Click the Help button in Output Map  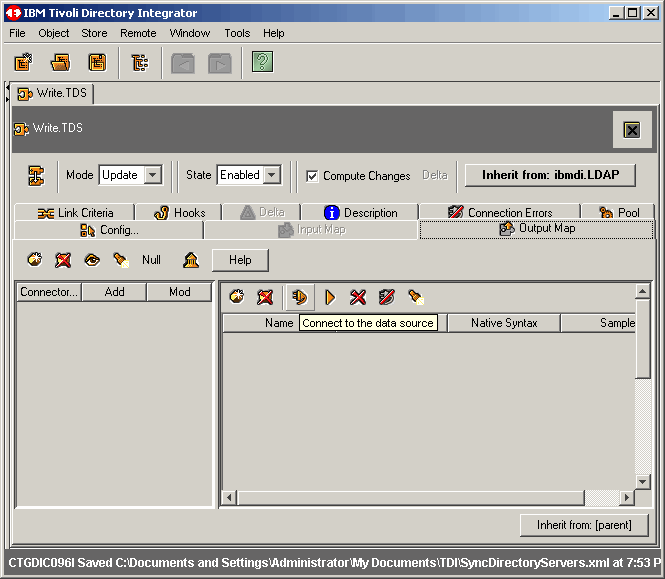240,260
